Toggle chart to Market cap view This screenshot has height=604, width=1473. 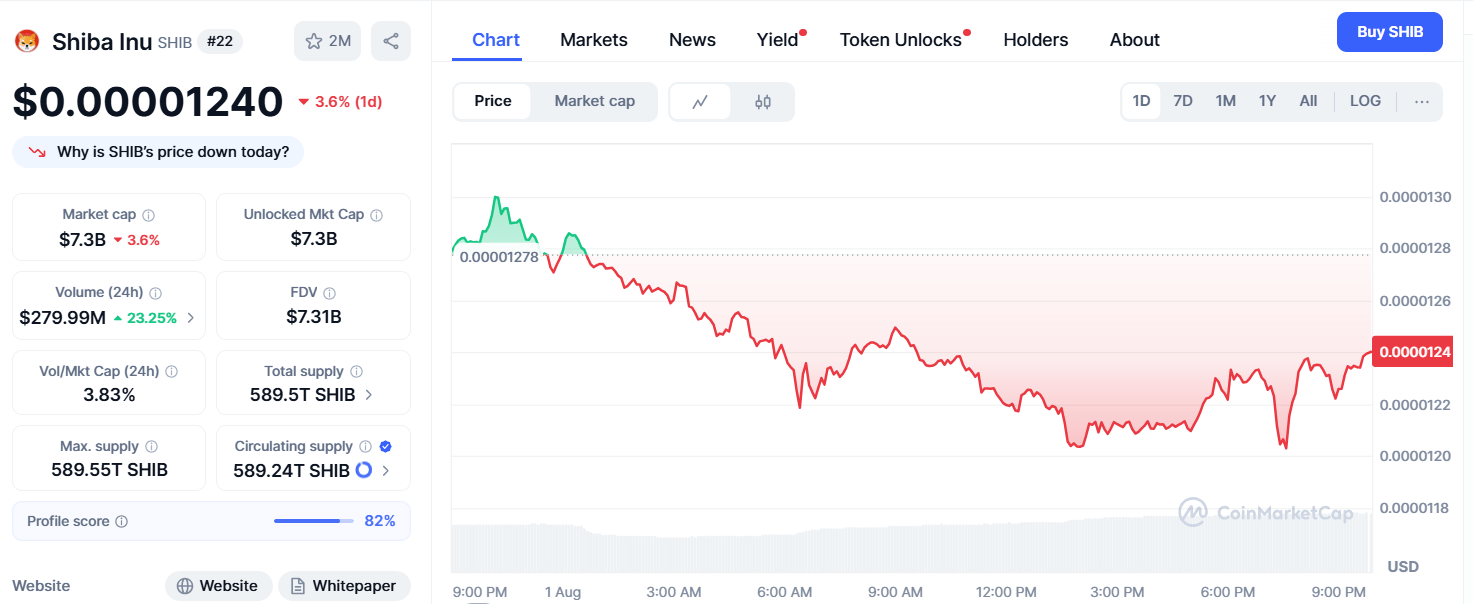tap(594, 101)
